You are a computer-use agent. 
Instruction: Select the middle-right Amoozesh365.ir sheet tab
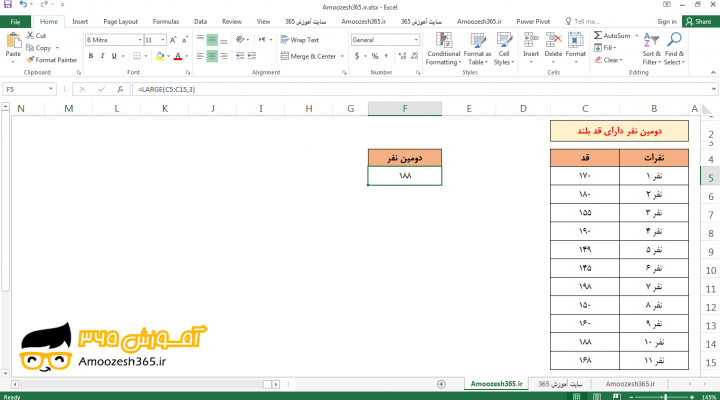(630, 384)
